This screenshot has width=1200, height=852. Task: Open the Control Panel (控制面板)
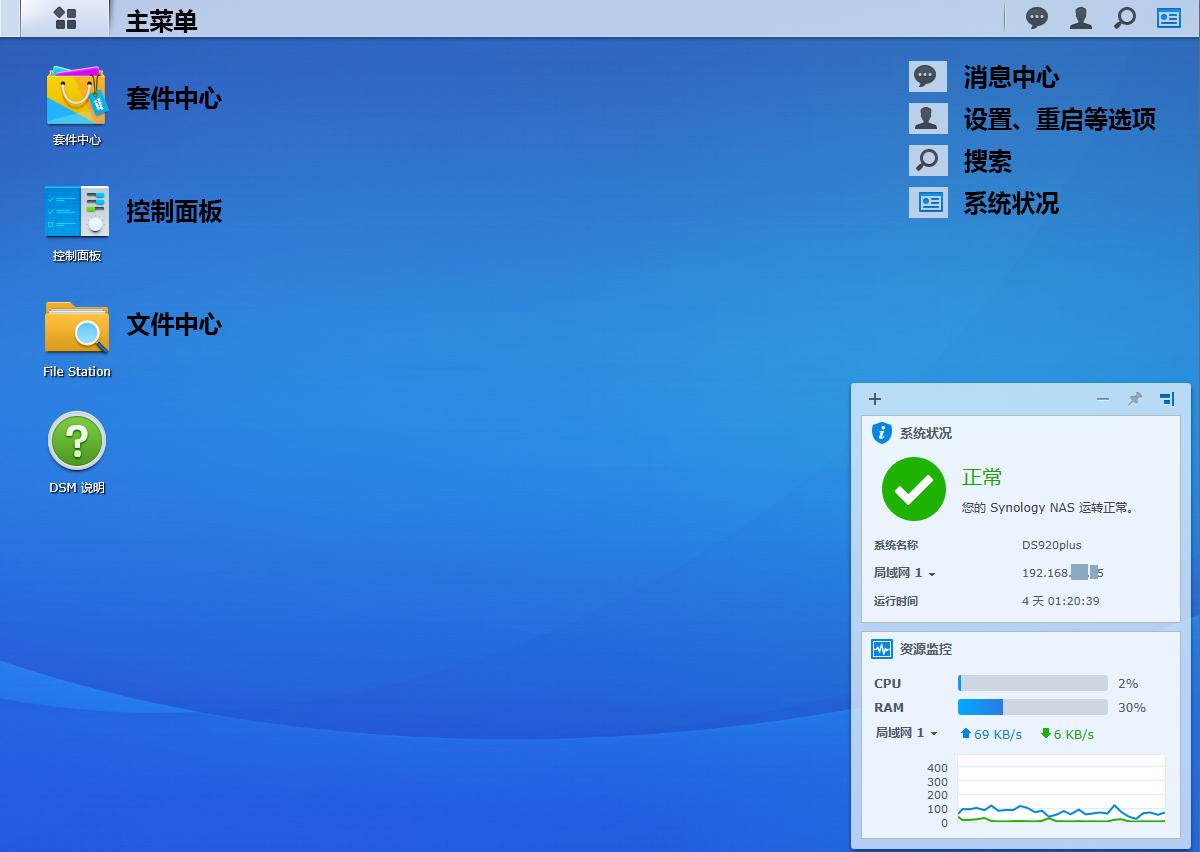pos(76,212)
